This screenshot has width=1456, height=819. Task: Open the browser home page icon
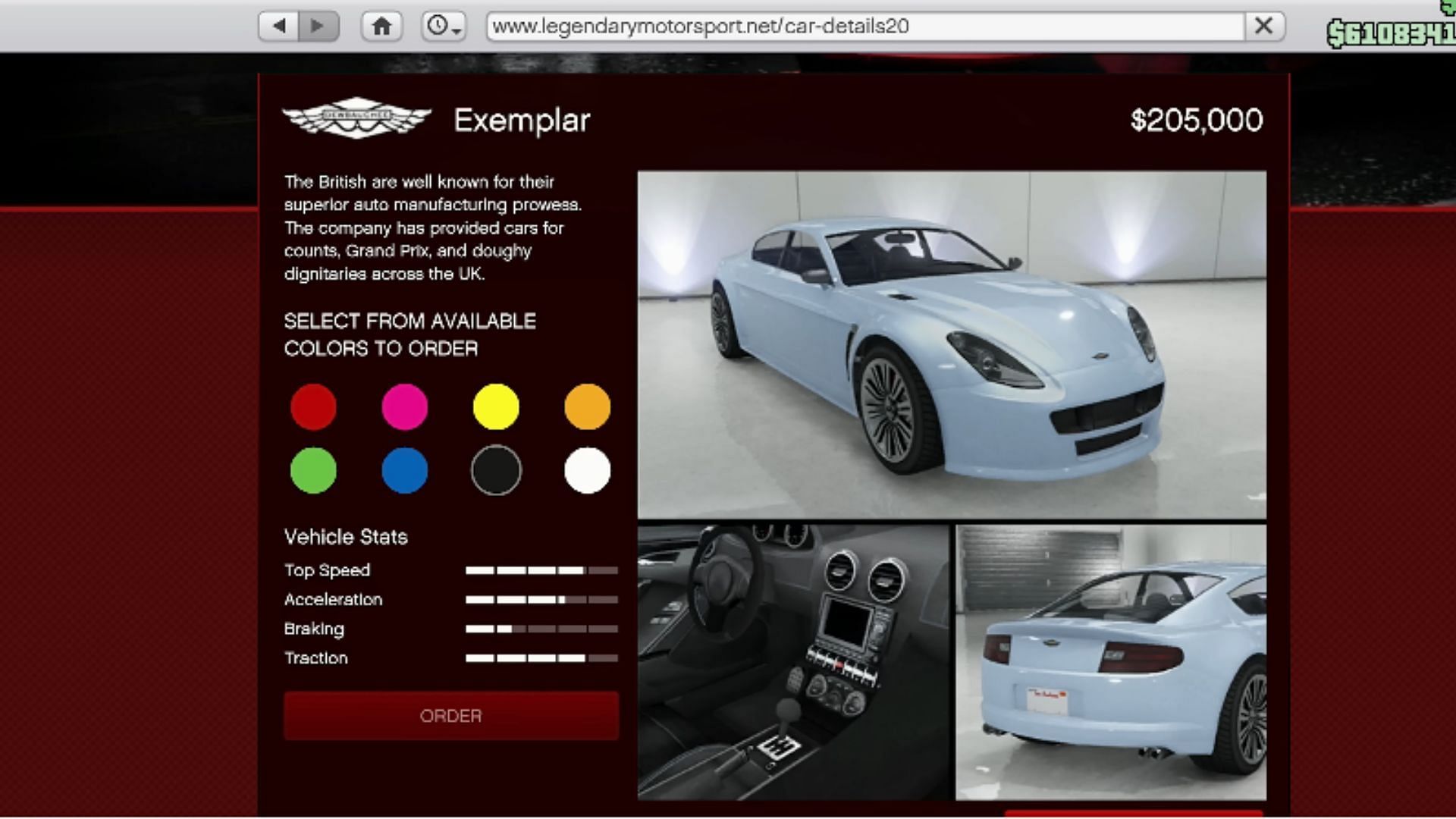click(381, 27)
